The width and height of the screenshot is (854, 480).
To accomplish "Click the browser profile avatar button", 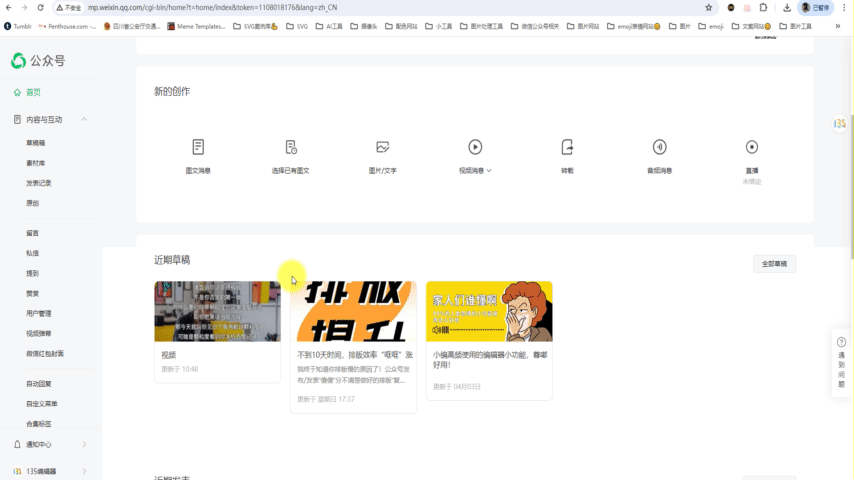I will click(x=815, y=8).
